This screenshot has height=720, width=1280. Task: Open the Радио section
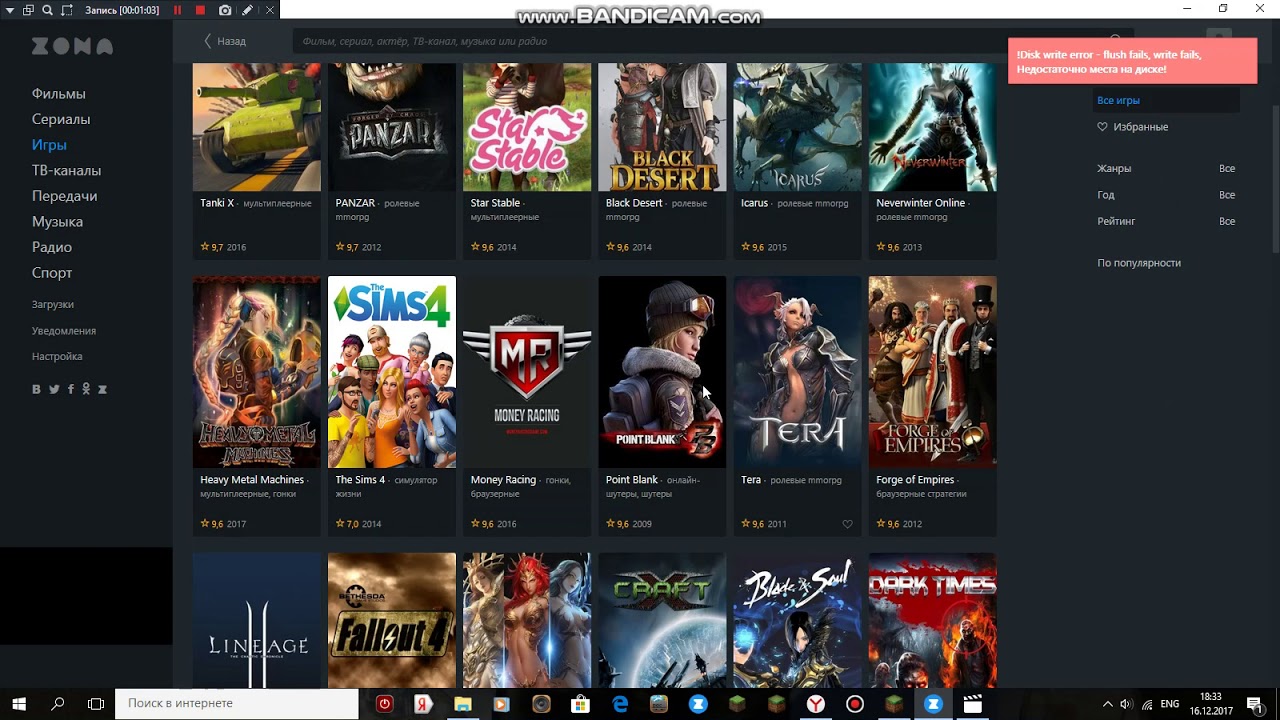pos(52,247)
